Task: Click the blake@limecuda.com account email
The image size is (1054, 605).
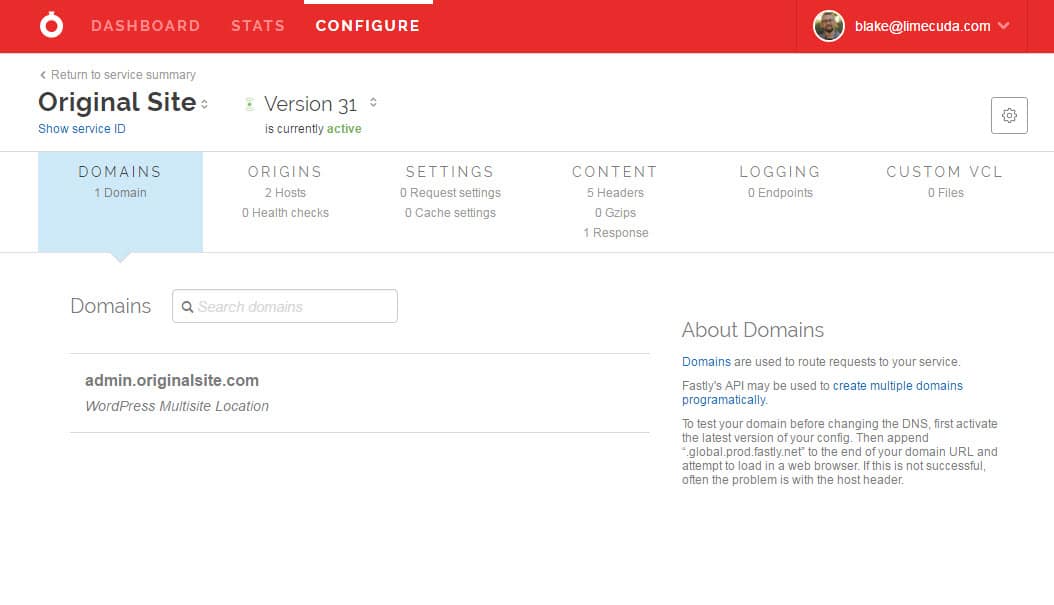Action: [922, 26]
